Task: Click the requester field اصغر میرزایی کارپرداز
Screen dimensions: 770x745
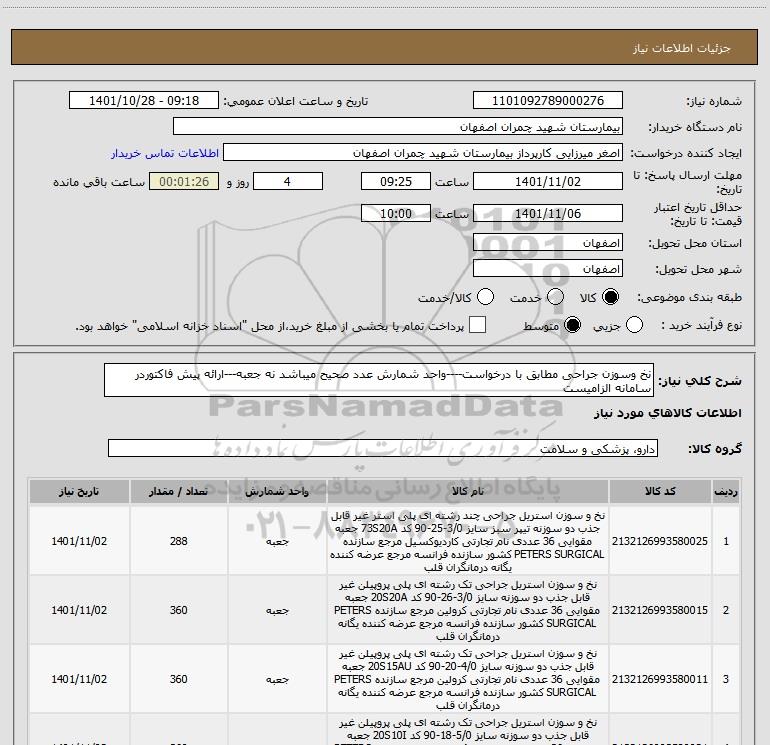Action: pos(423,153)
